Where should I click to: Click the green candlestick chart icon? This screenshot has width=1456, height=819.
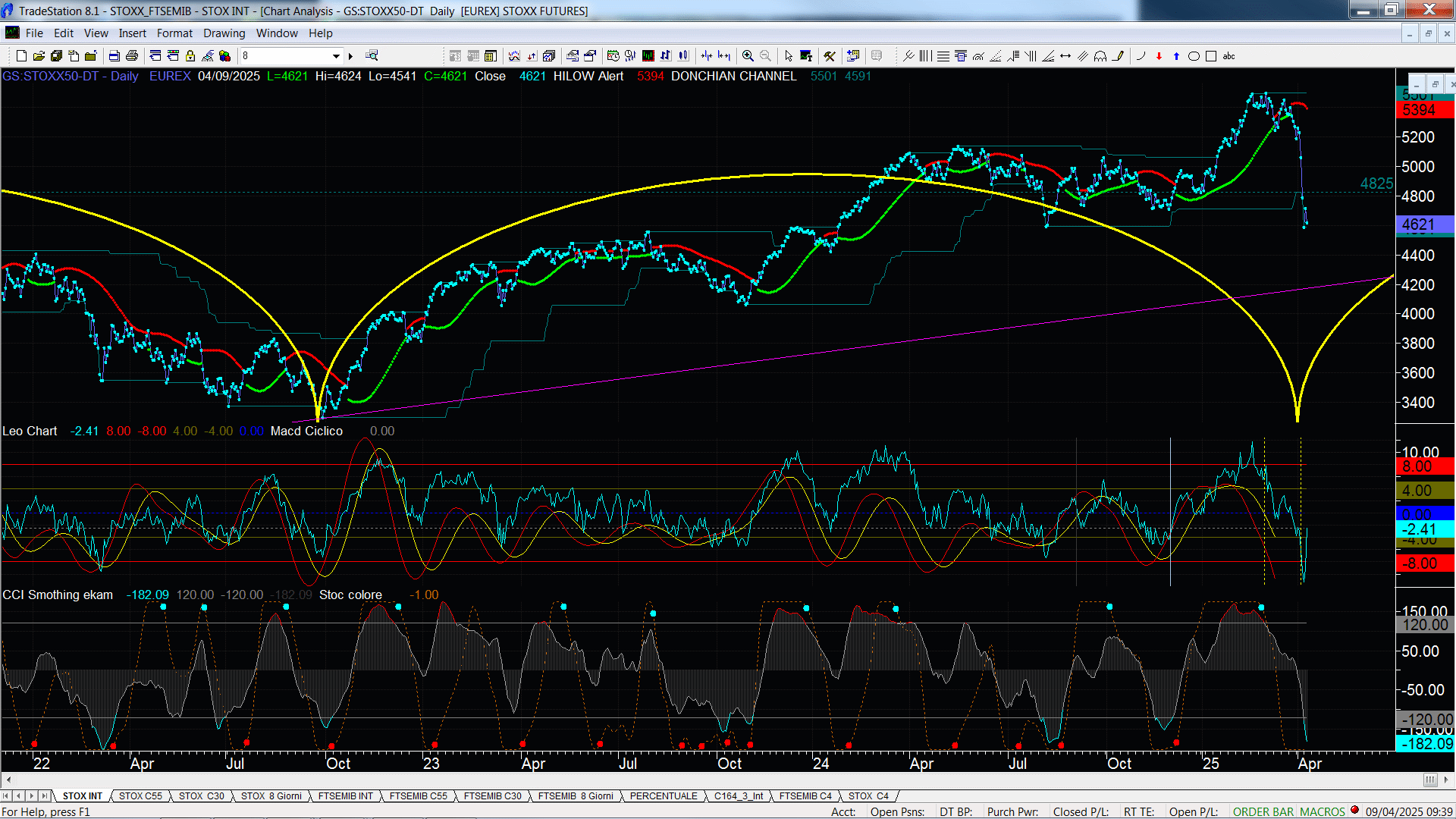(648, 55)
